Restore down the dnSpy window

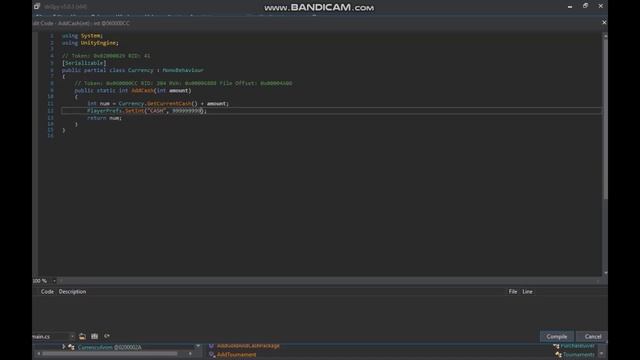point(585,6)
